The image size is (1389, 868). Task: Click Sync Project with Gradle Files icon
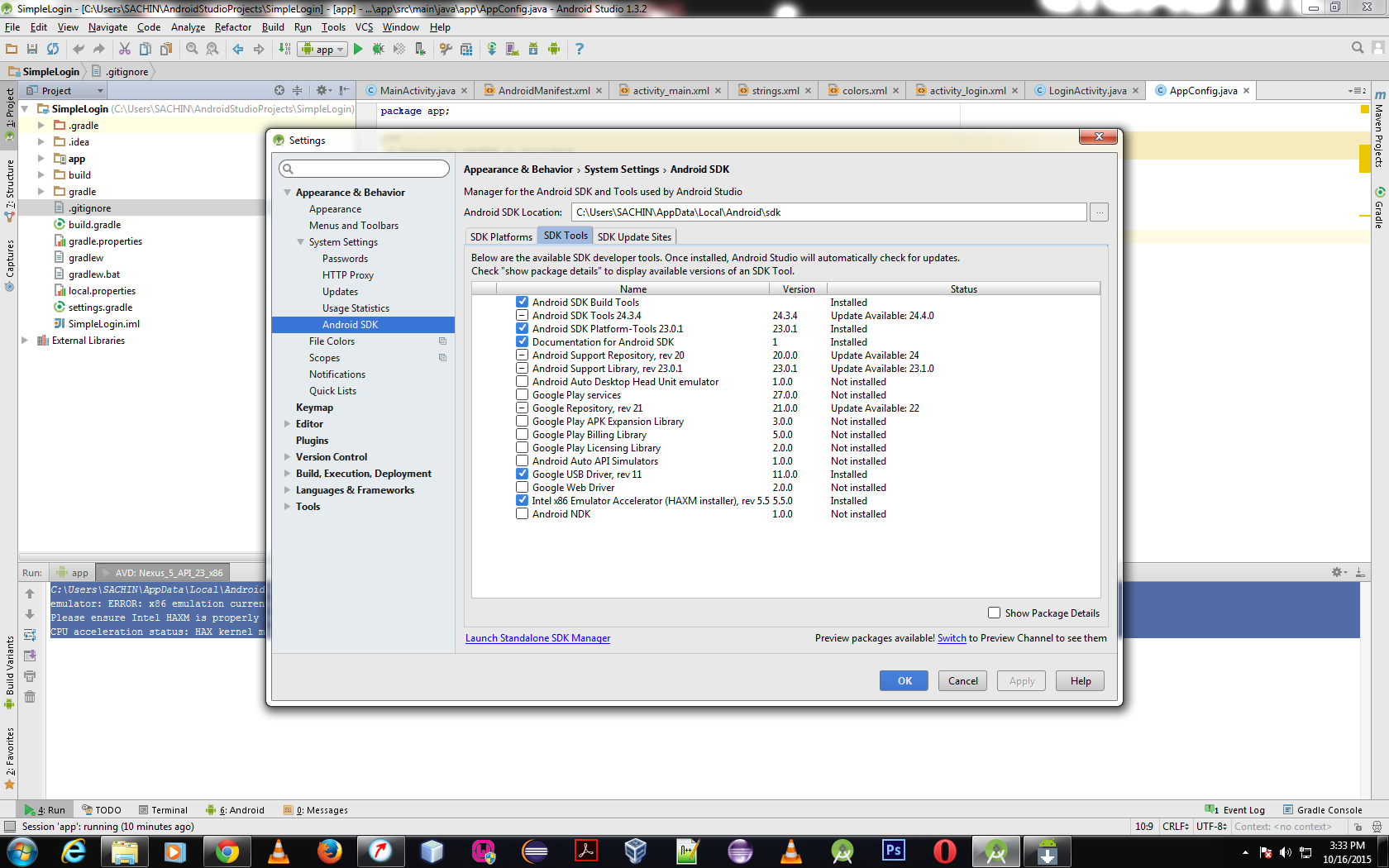pyautogui.click(x=492, y=49)
